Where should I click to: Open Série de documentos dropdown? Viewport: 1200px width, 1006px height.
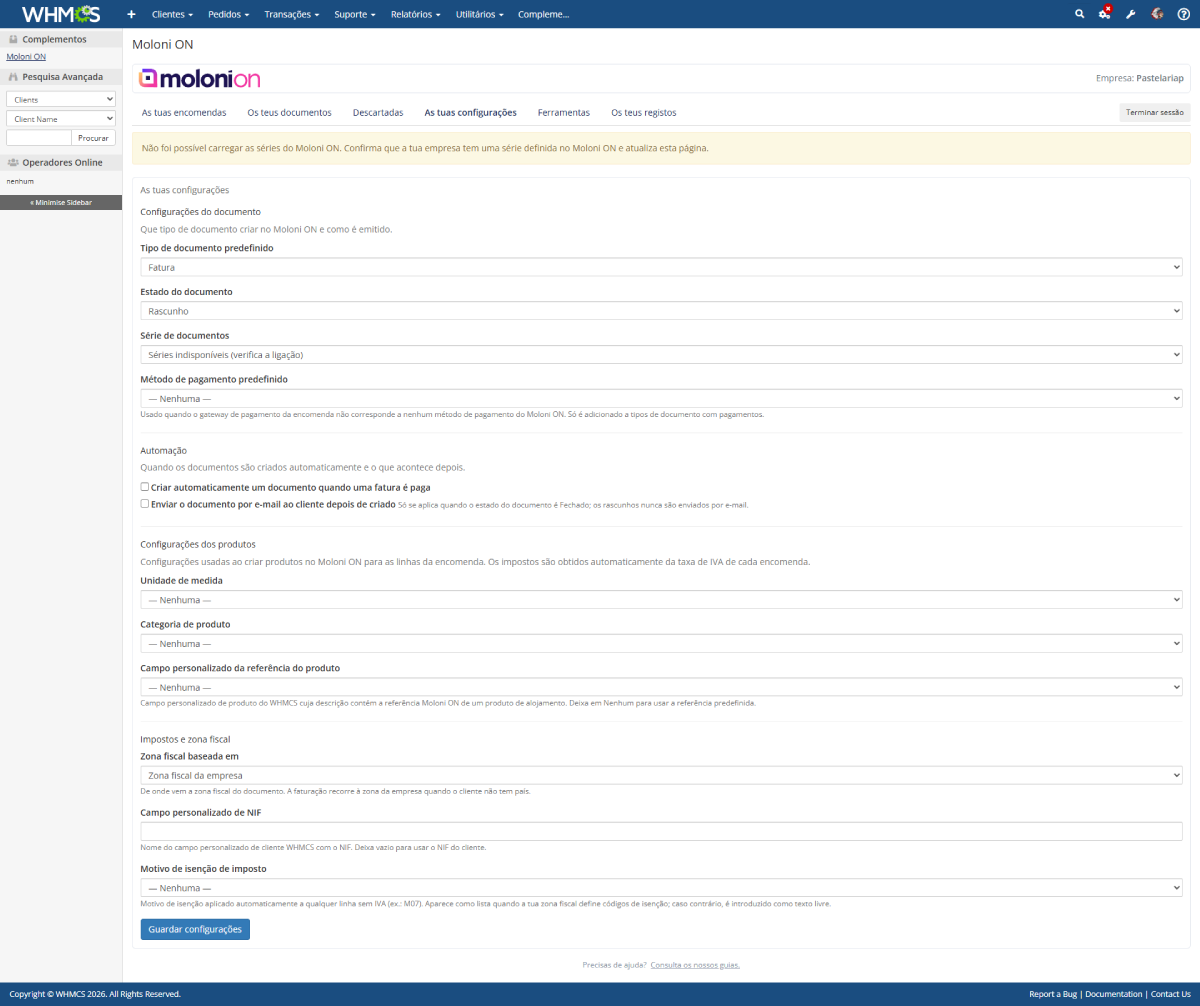tap(661, 355)
